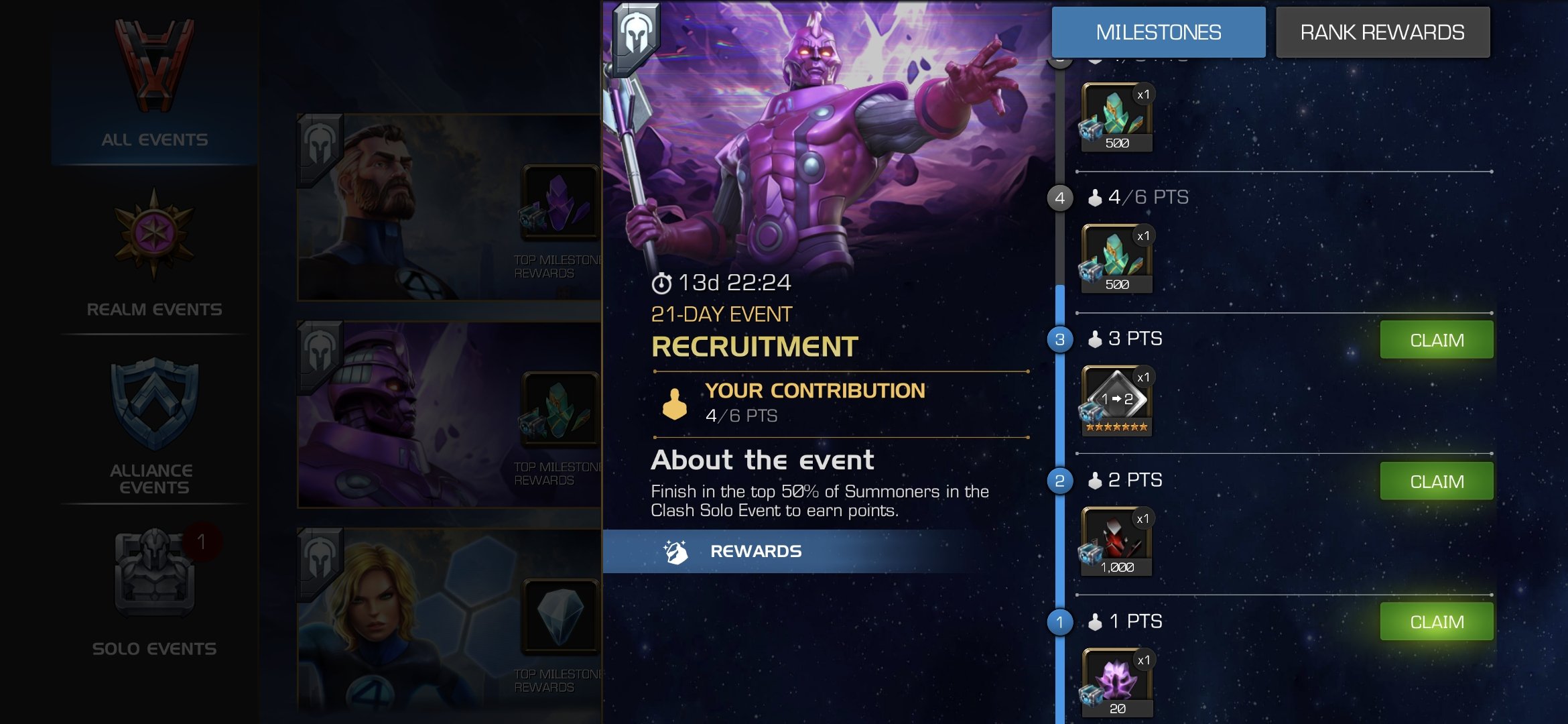
Task: Select the blonde heroine event card
Action: coord(449,620)
